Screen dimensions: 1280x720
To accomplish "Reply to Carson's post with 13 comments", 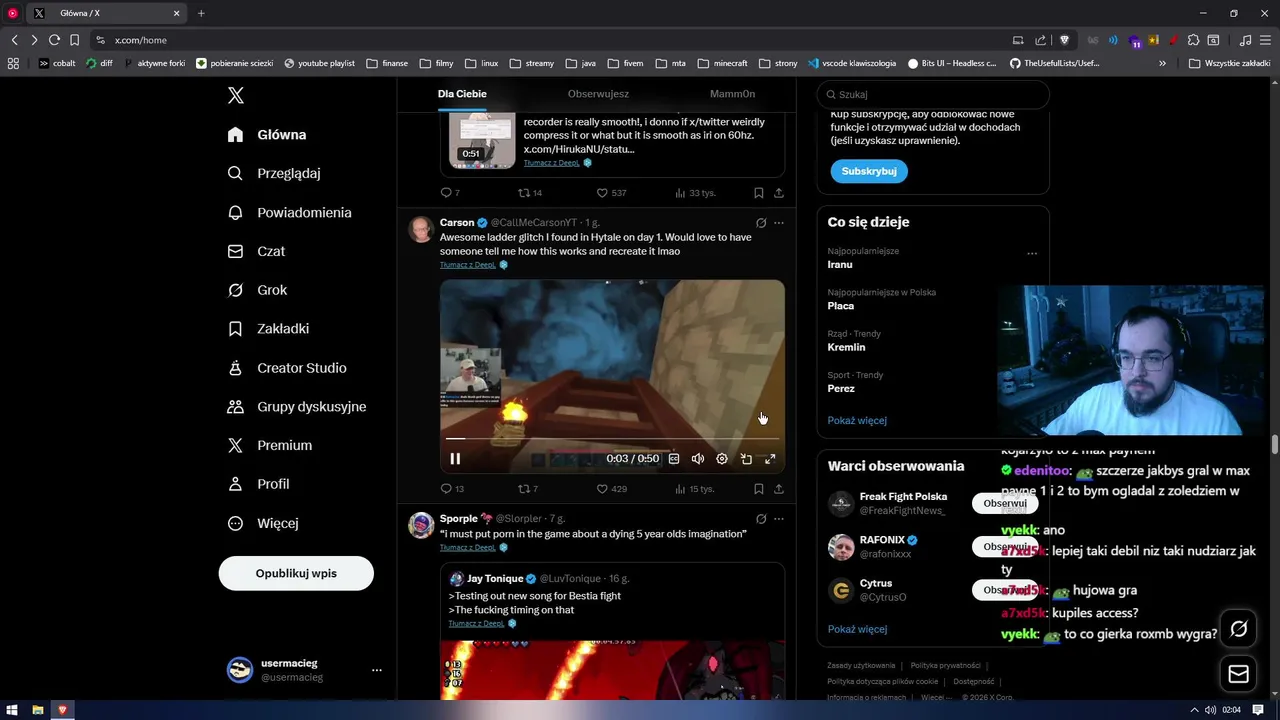I will [452, 489].
